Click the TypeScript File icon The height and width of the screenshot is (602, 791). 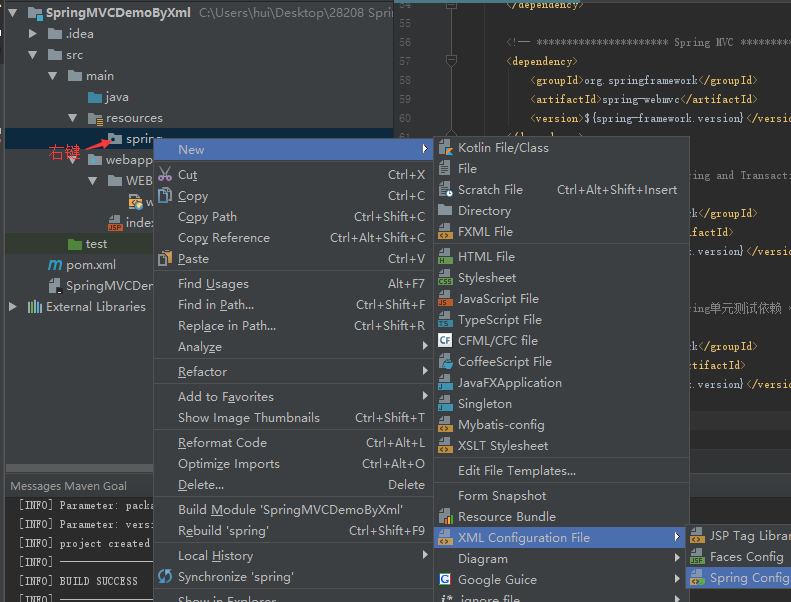point(445,320)
